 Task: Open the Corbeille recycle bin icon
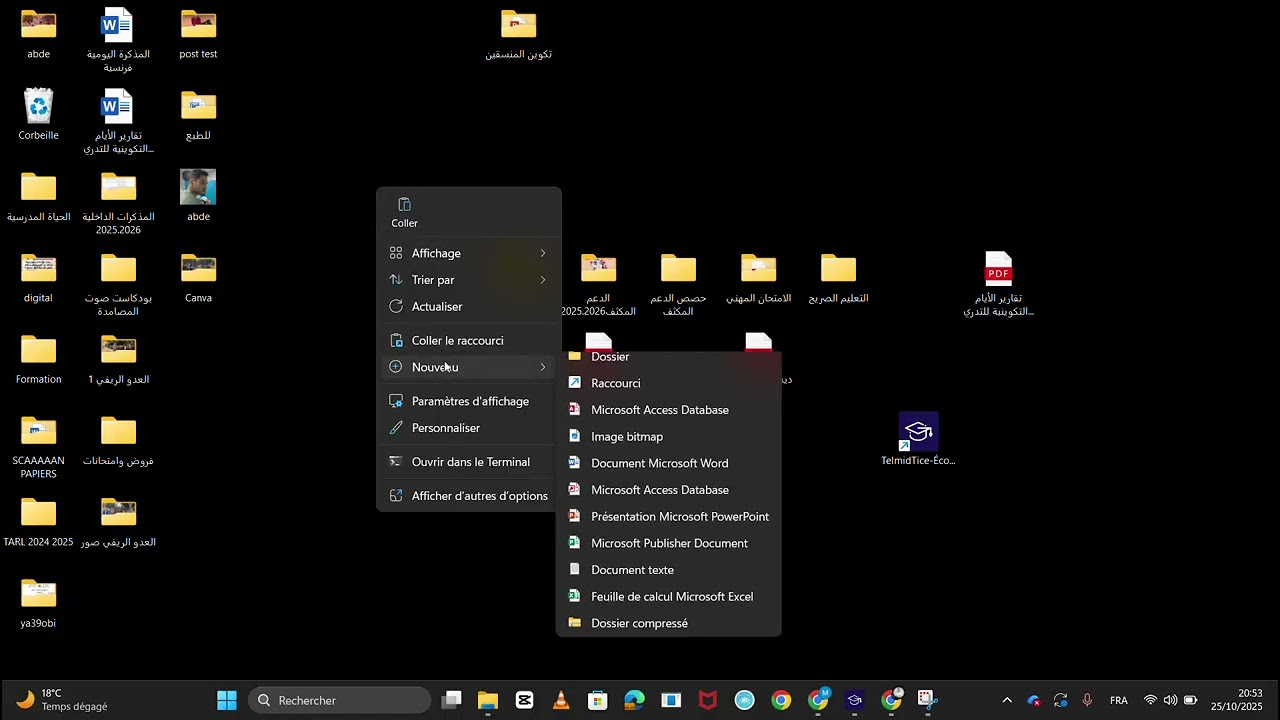pyautogui.click(x=38, y=106)
